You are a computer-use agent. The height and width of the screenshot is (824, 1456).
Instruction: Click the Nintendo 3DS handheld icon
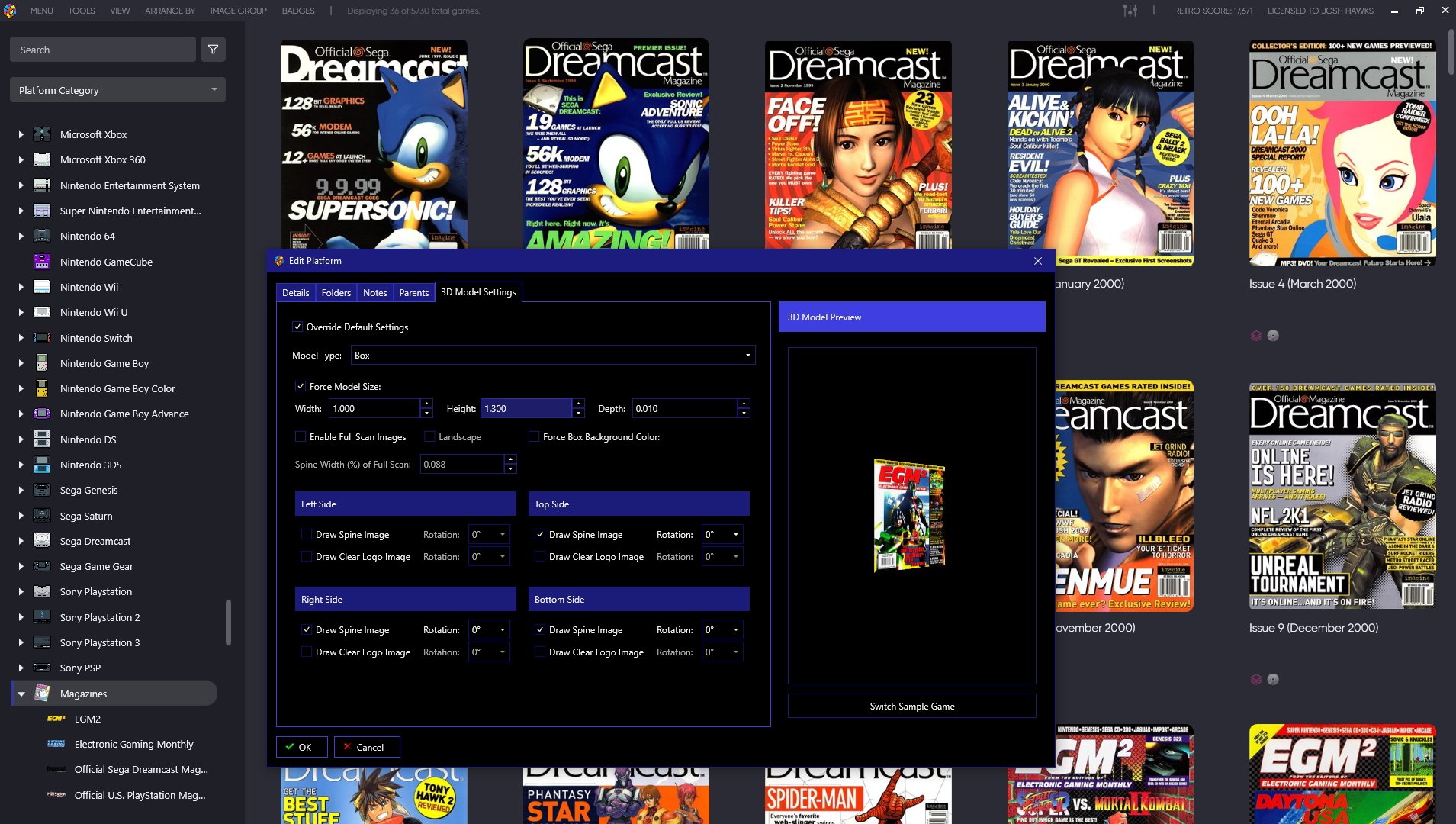(42, 465)
